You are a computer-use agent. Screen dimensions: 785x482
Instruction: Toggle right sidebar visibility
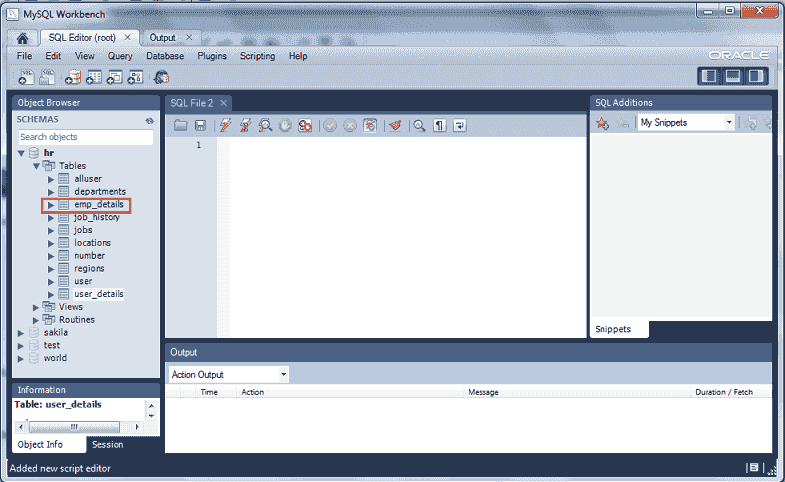point(755,76)
